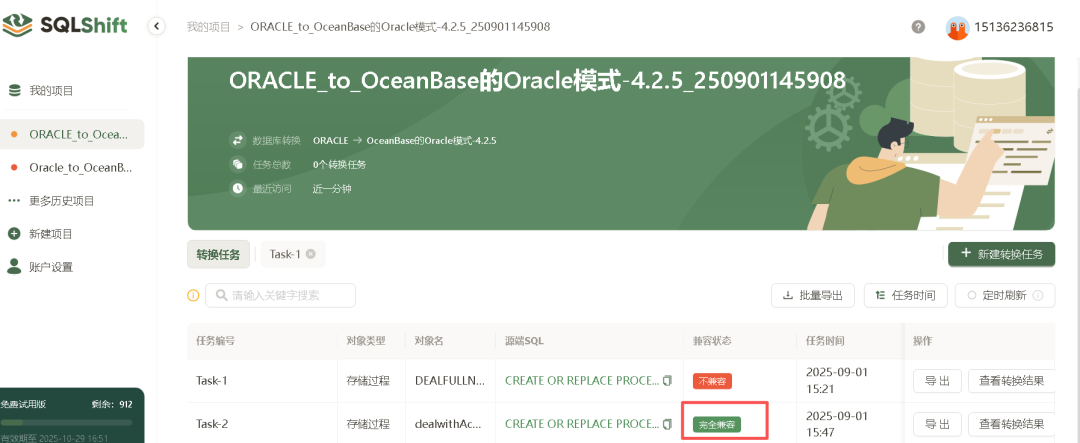
Task: Click the Task-2 source SQL link
Action: point(581,424)
